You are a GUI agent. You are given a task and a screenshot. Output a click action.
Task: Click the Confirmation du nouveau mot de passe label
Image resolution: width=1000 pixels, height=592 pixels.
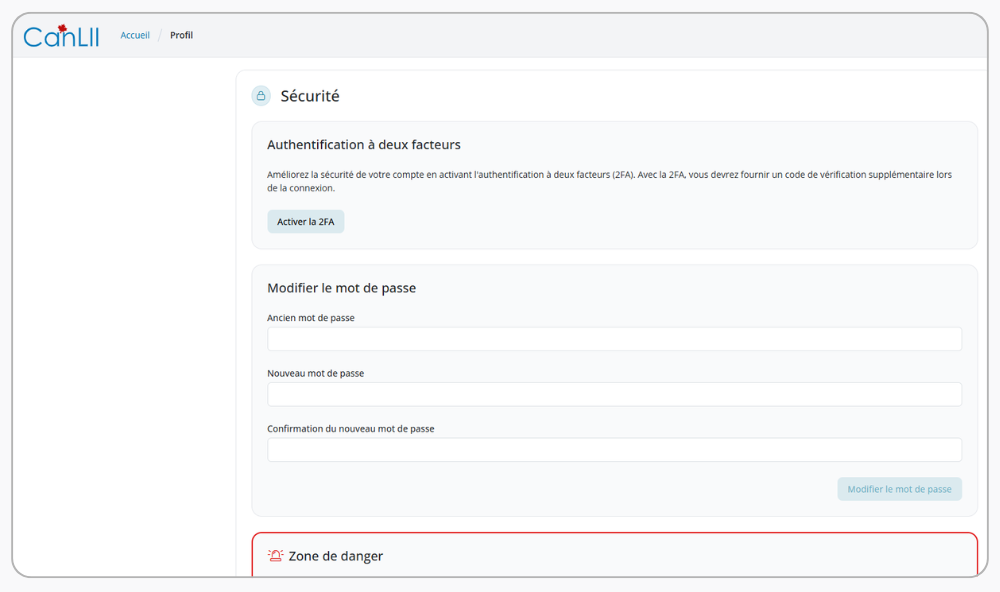(350, 429)
